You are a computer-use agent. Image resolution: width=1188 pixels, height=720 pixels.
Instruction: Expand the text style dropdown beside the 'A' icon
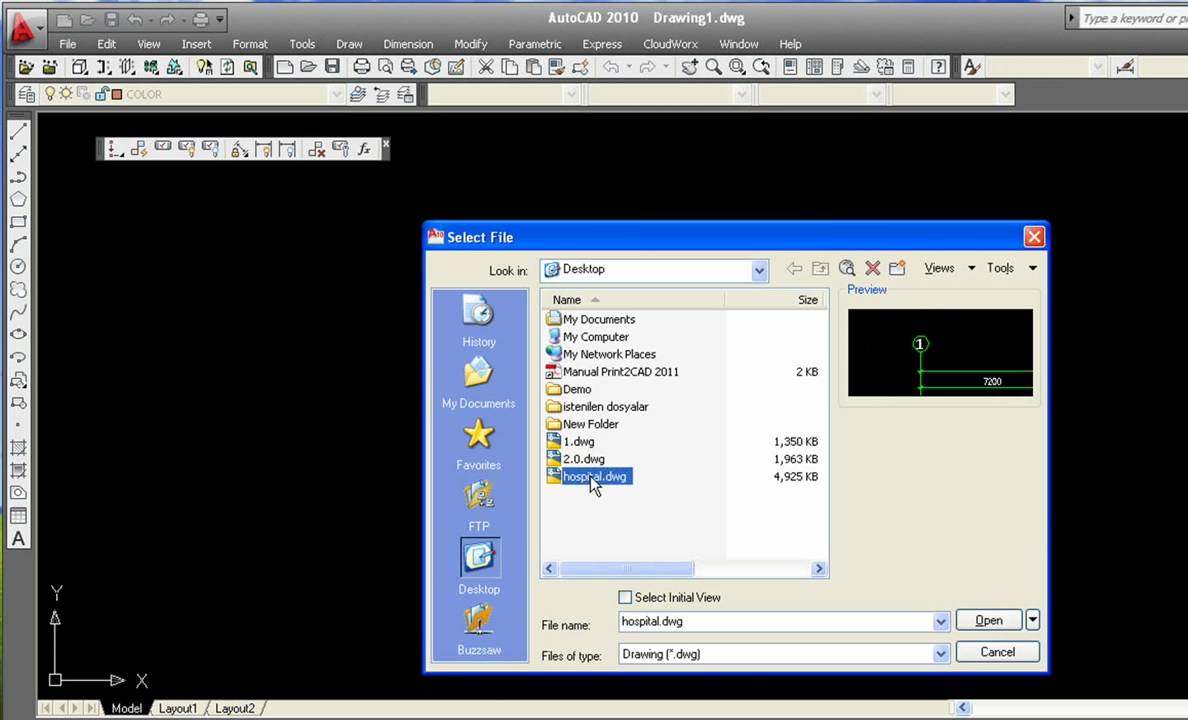1098,67
